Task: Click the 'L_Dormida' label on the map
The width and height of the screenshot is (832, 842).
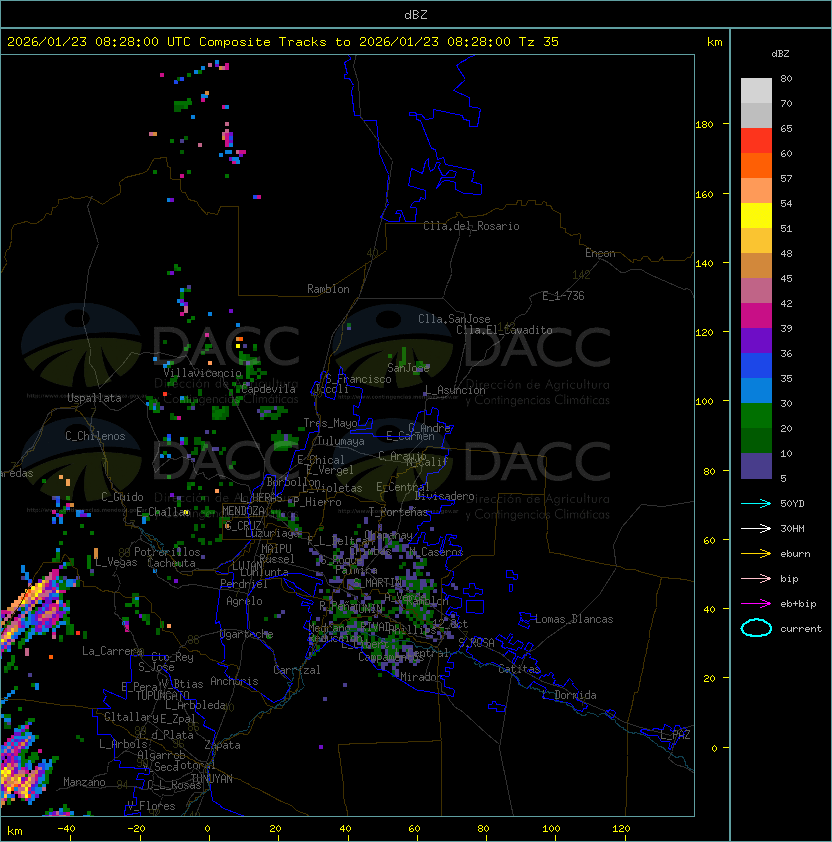Action: coord(569,695)
